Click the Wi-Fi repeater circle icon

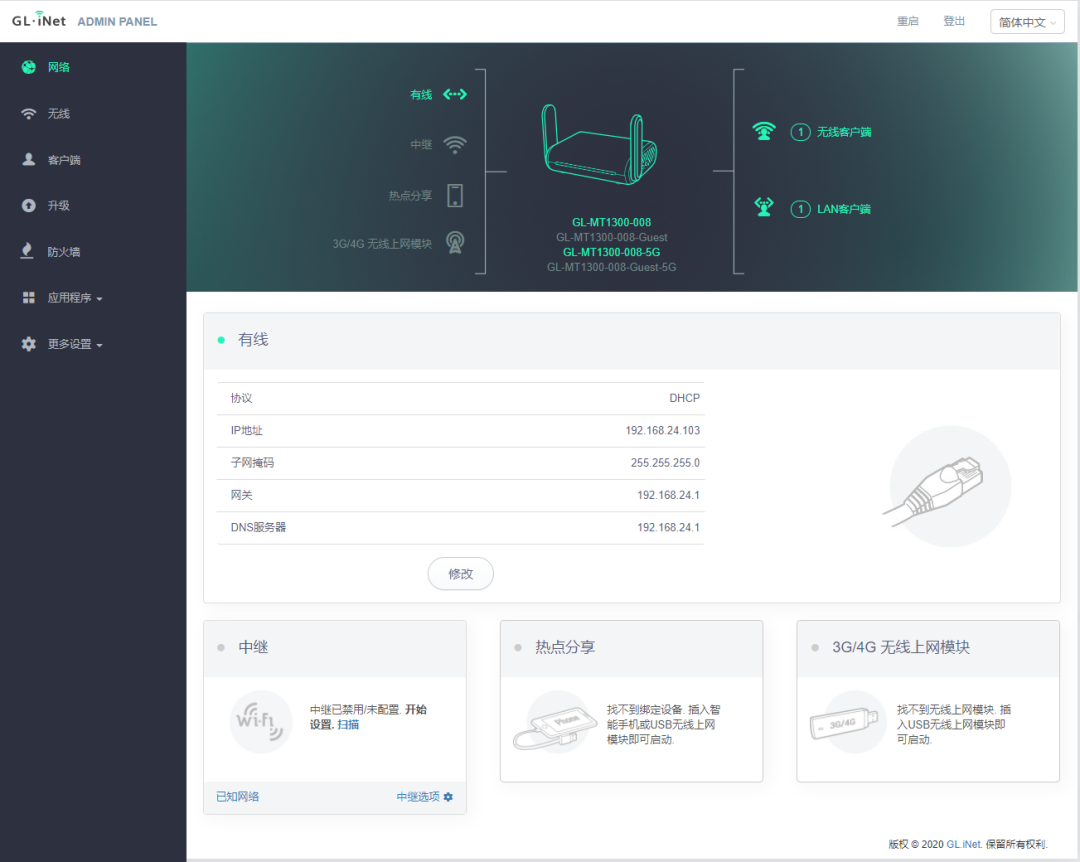pyautogui.click(x=260, y=721)
